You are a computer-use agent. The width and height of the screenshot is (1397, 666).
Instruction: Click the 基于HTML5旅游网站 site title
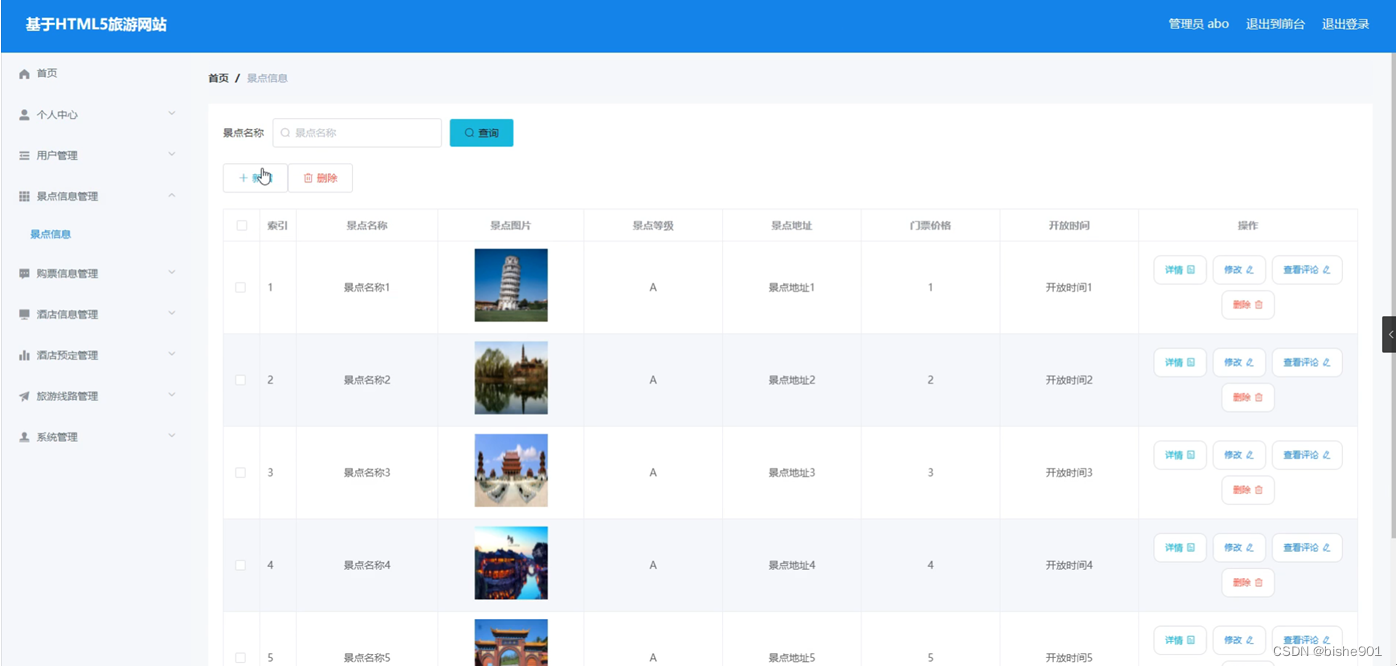click(x=96, y=24)
